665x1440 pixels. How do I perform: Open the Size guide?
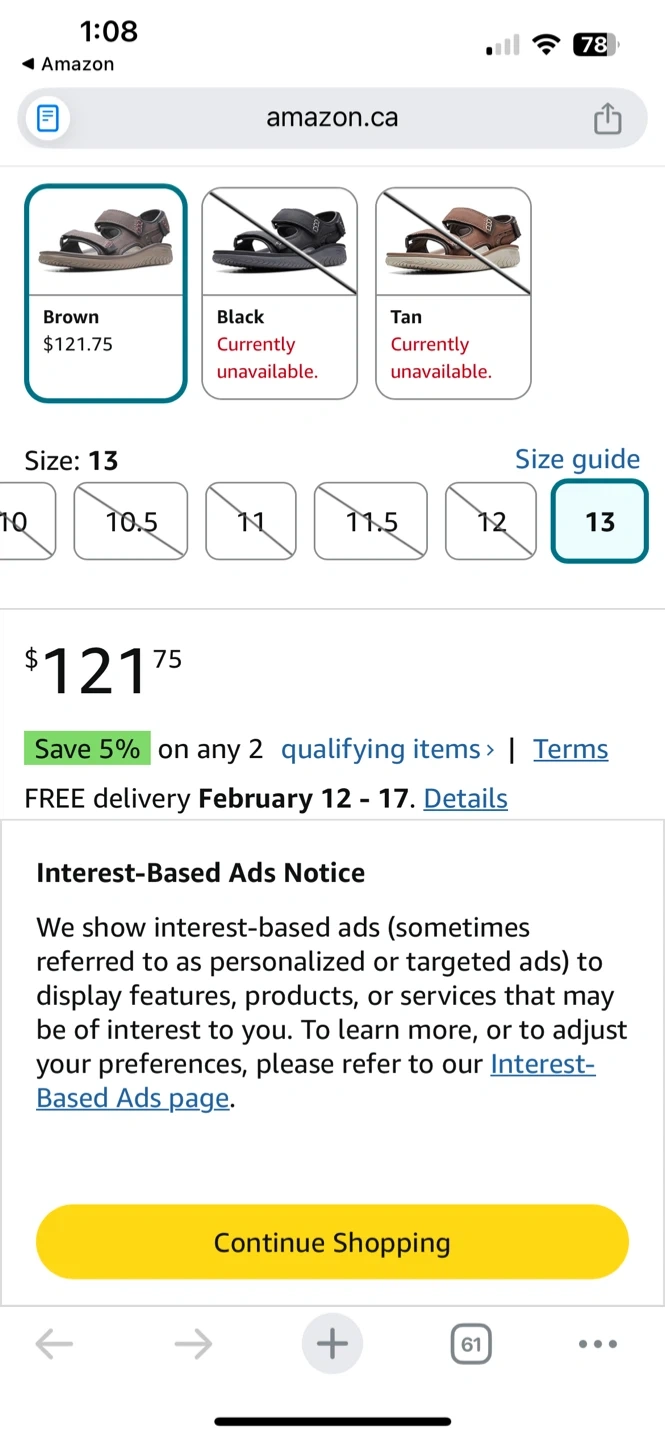pyautogui.click(x=577, y=459)
